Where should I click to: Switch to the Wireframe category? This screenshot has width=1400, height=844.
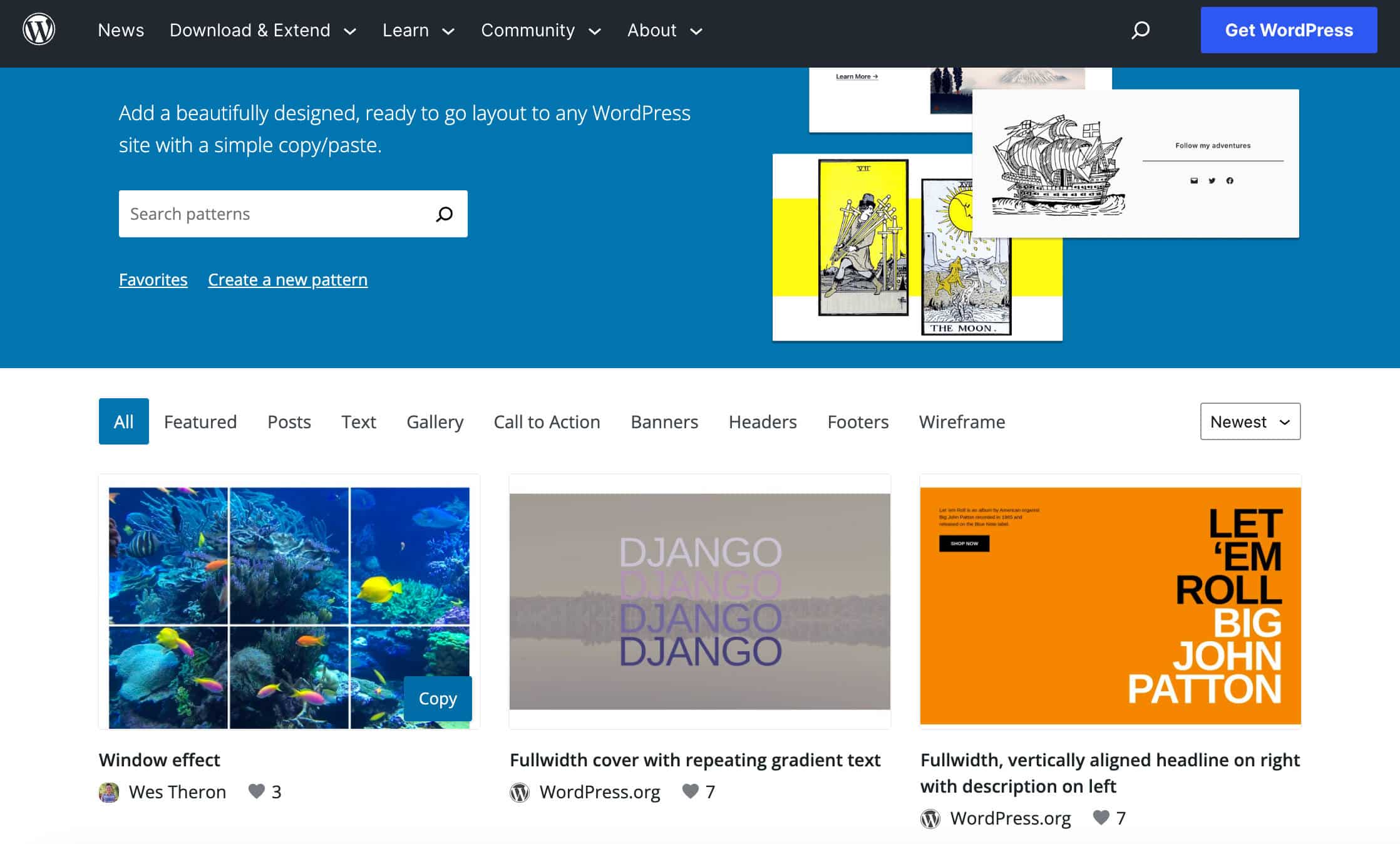click(x=962, y=421)
